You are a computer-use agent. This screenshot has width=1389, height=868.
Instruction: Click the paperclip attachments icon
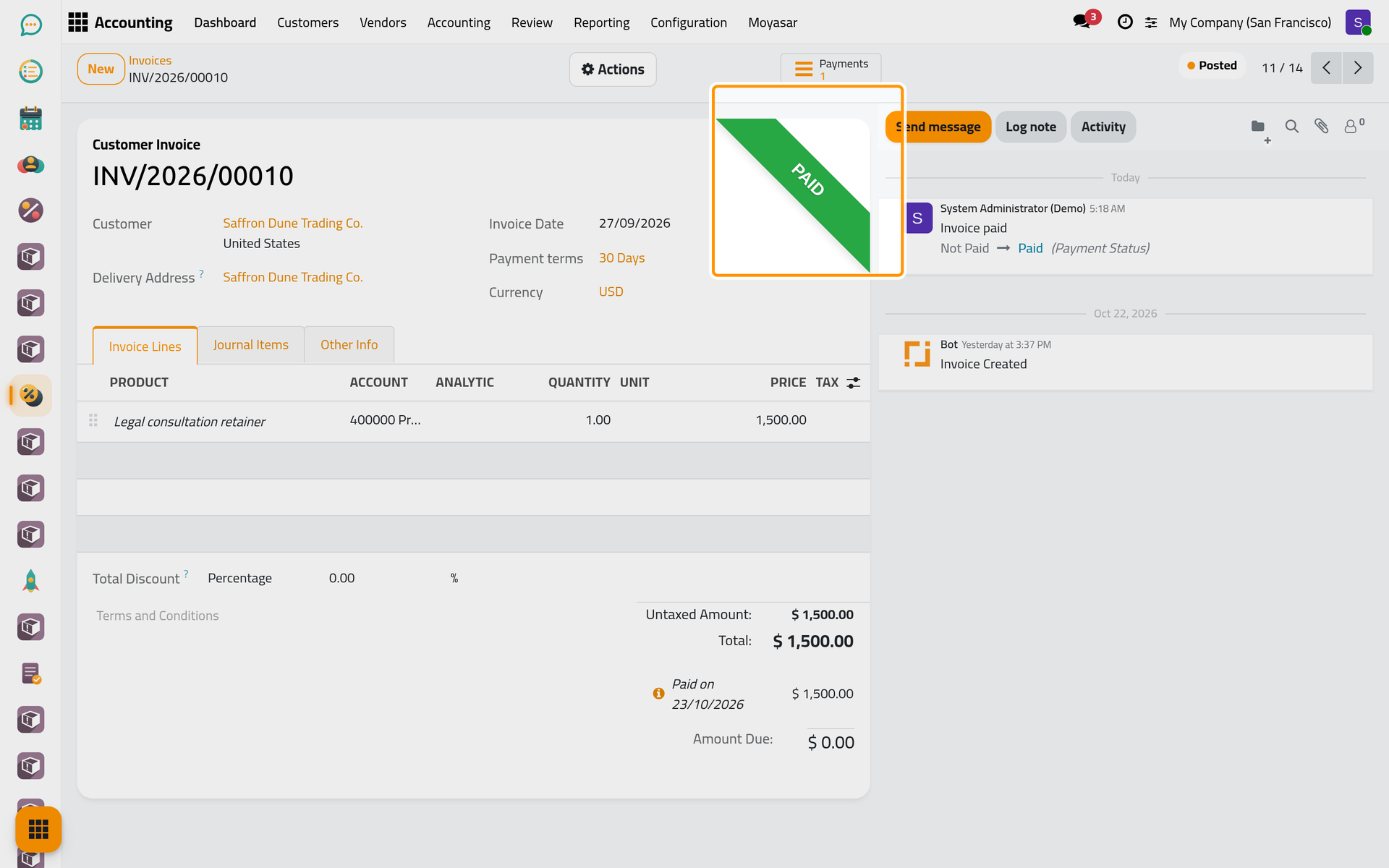1321,127
